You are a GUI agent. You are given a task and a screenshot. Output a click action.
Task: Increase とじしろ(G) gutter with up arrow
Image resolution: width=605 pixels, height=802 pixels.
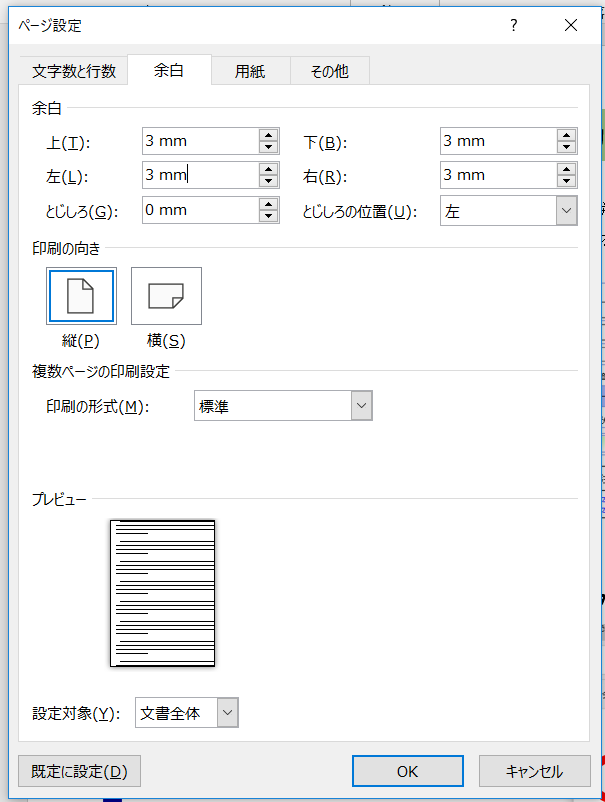point(268,204)
